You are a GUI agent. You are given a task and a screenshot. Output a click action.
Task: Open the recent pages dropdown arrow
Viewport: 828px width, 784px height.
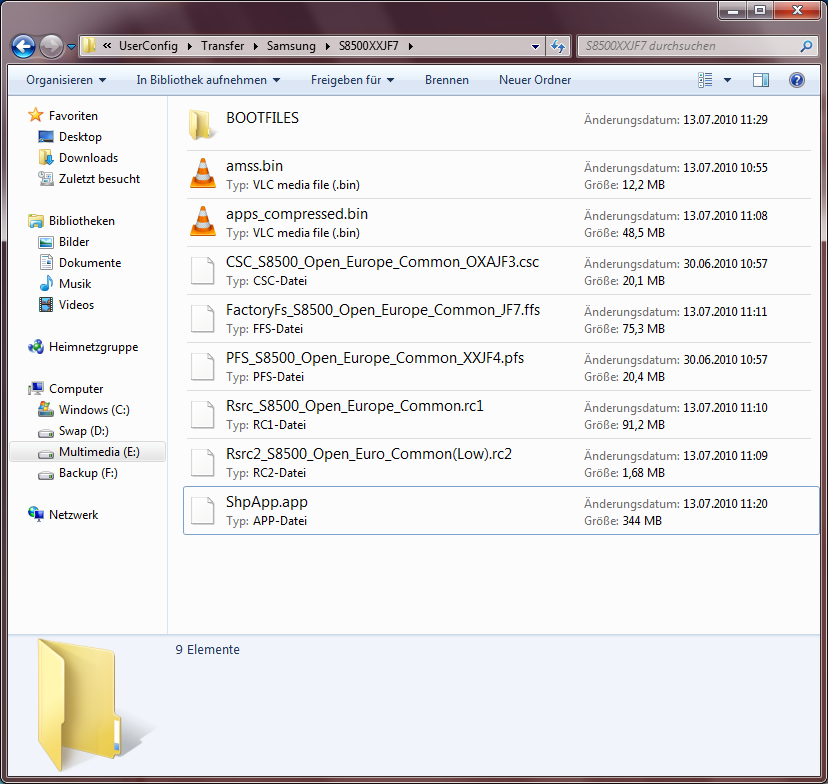(71, 47)
